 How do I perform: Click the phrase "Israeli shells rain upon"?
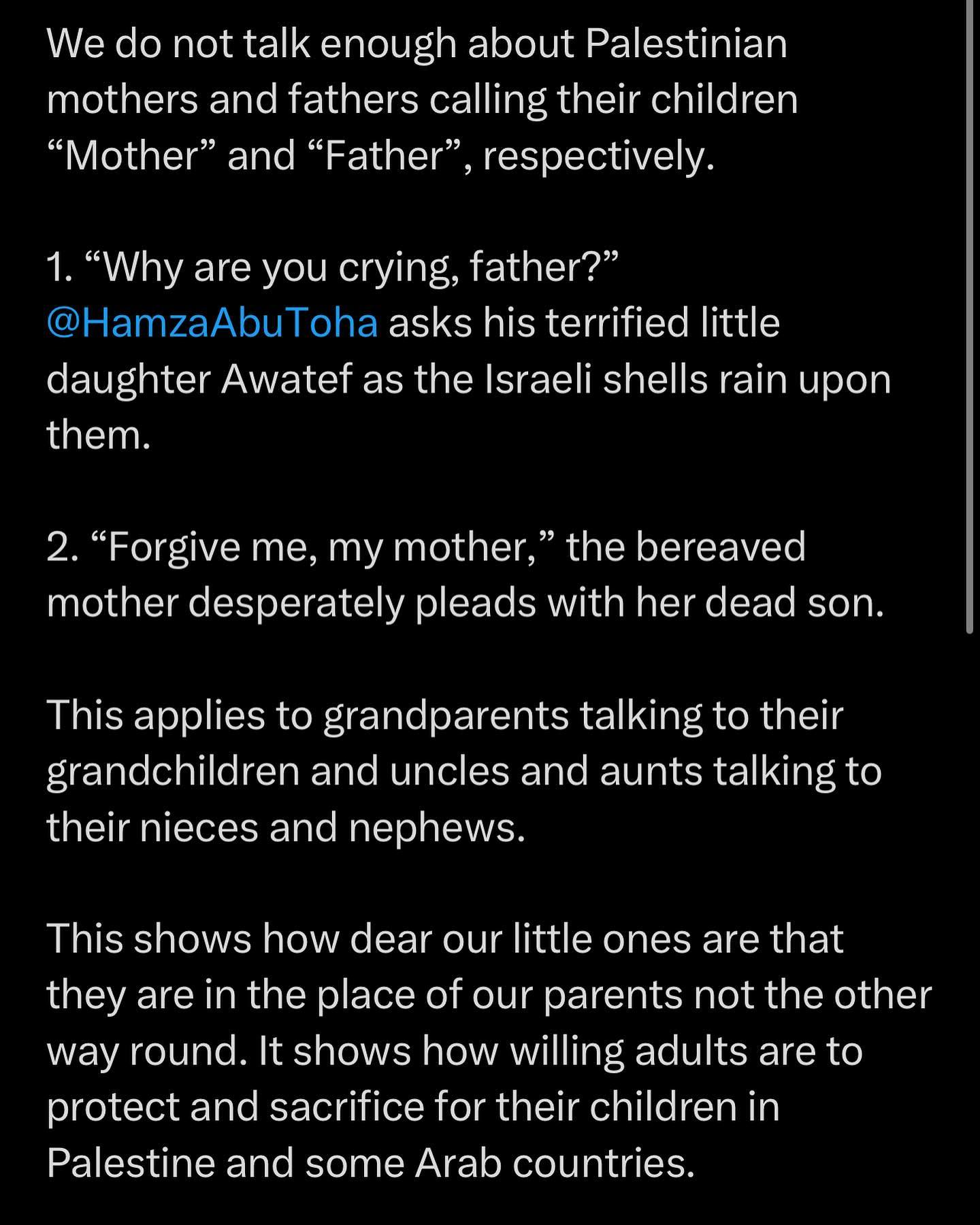687,379
